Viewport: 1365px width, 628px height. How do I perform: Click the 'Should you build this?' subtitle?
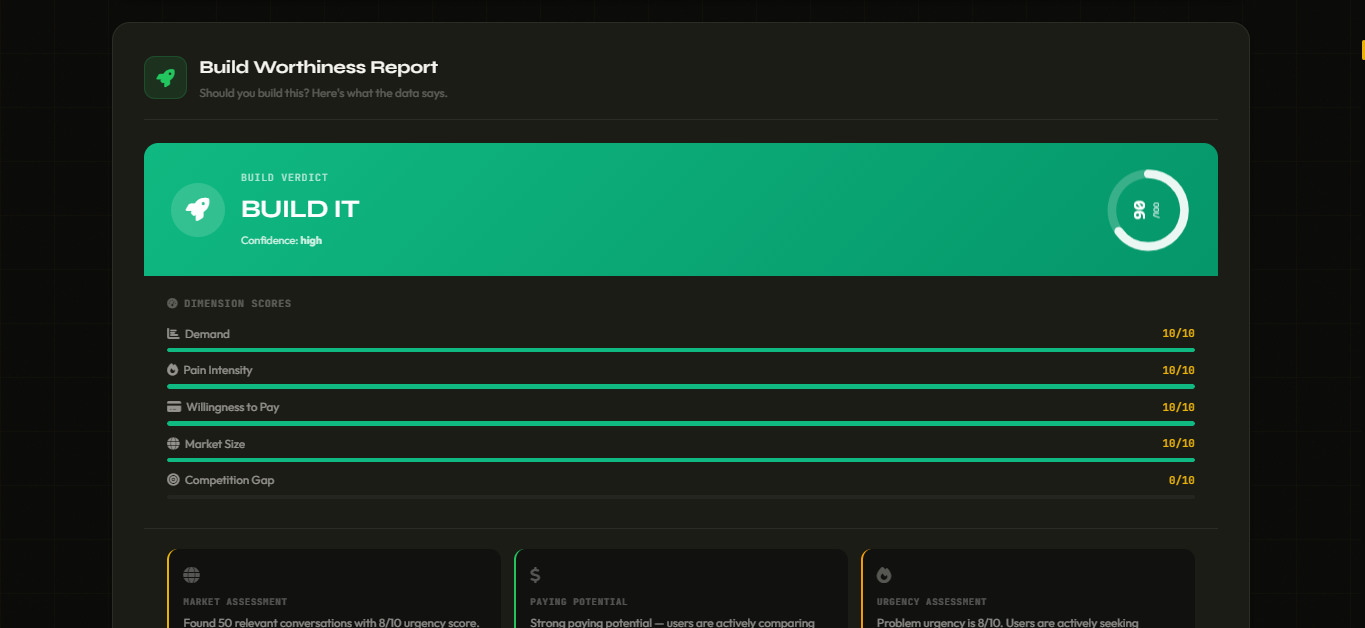(x=323, y=93)
